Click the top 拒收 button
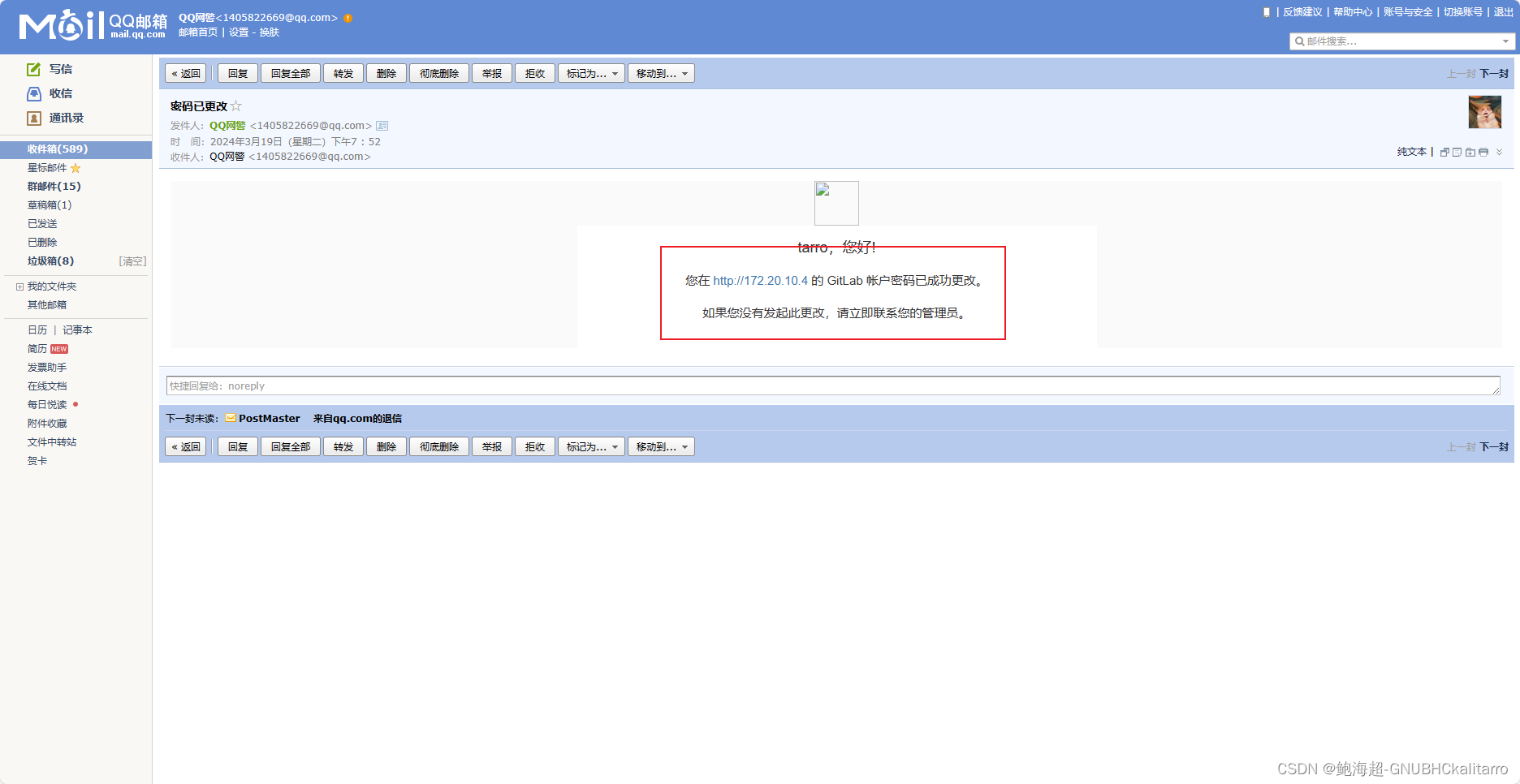 click(535, 74)
